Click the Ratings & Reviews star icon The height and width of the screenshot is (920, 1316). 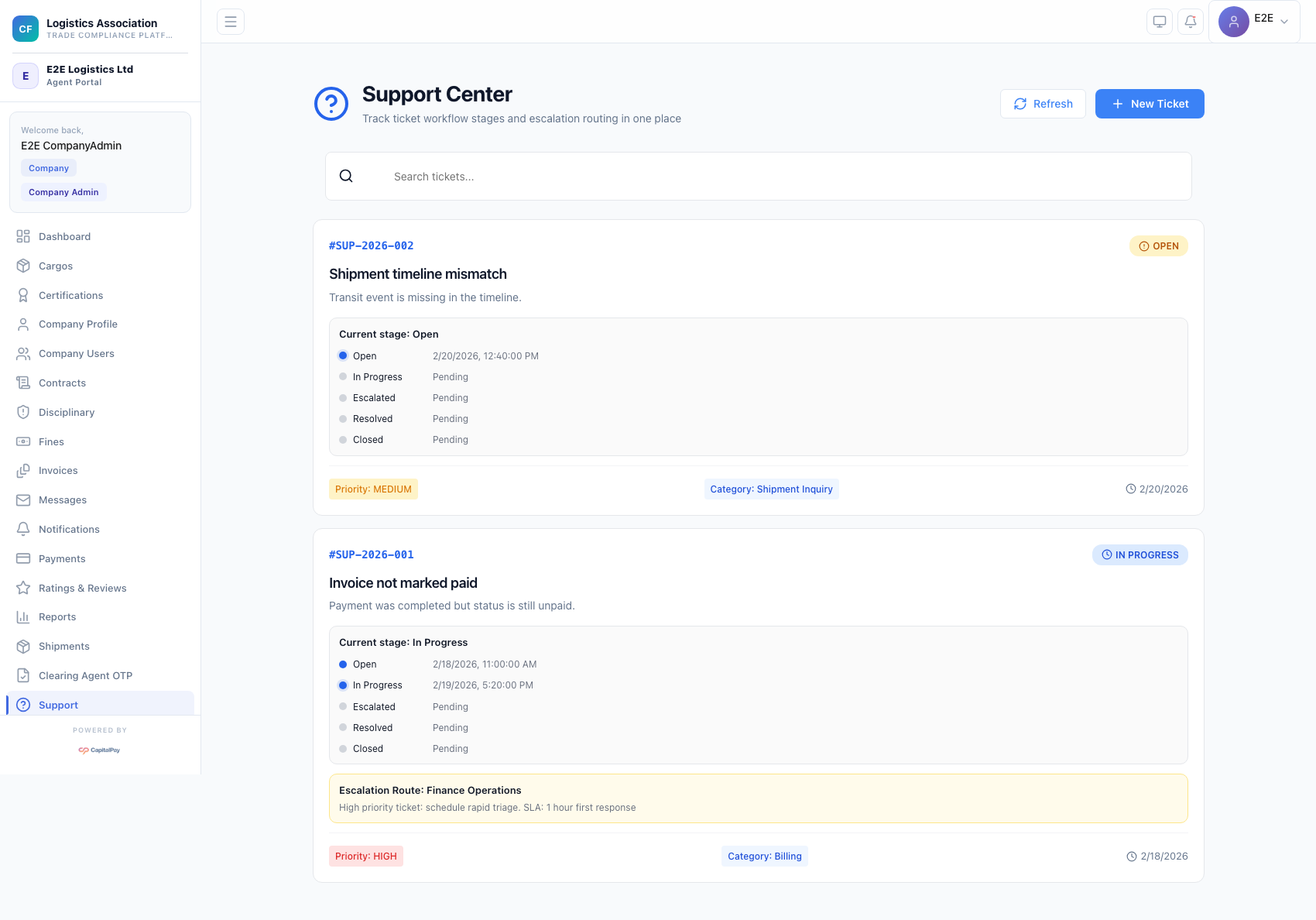click(x=23, y=588)
